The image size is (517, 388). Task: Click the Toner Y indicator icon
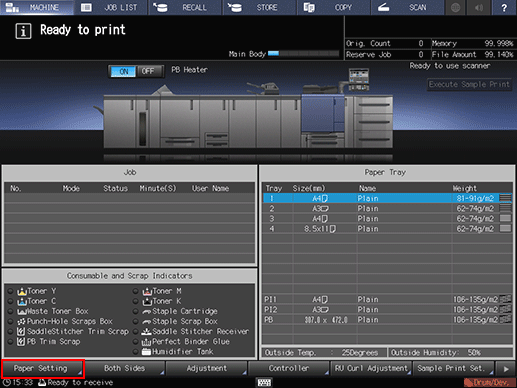coord(22,291)
